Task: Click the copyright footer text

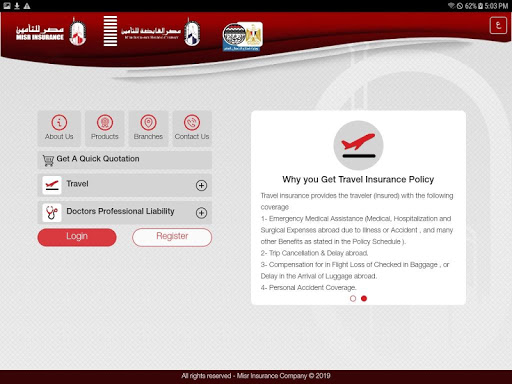Action: point(256,376)
